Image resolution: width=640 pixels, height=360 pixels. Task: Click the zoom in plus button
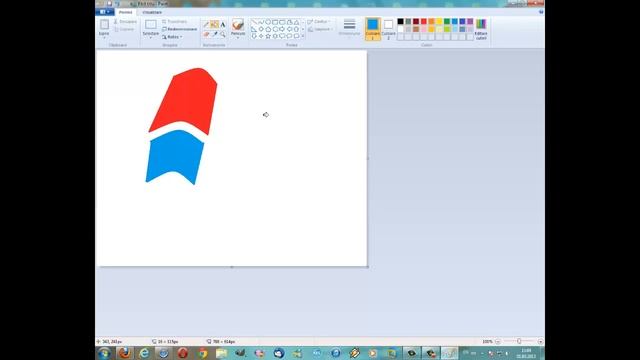click(540, 341)
